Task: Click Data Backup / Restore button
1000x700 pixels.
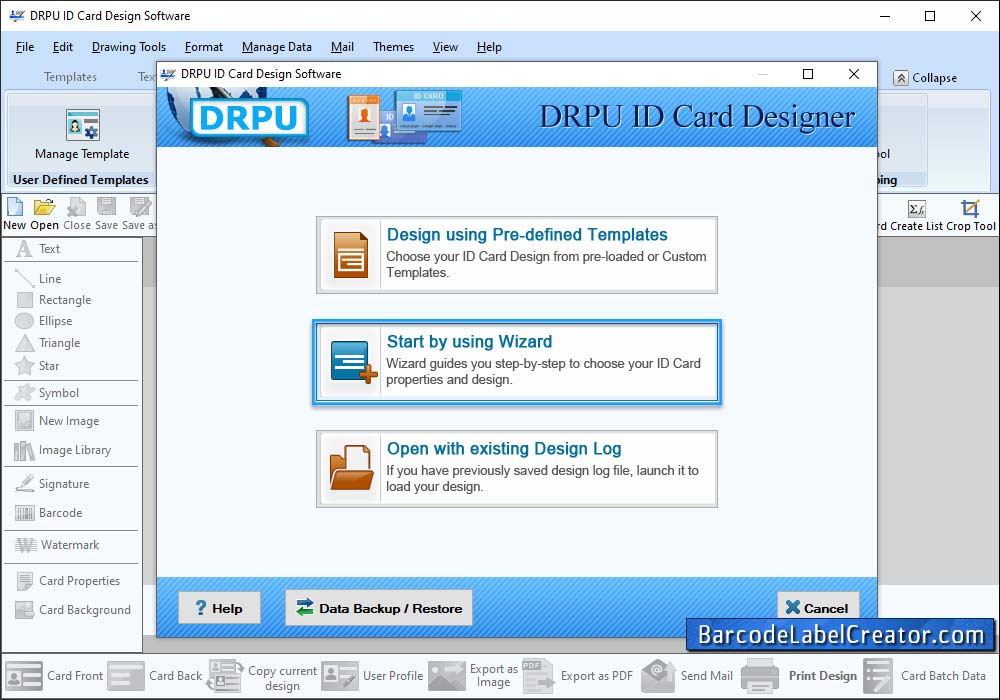Action: point(379,608)
